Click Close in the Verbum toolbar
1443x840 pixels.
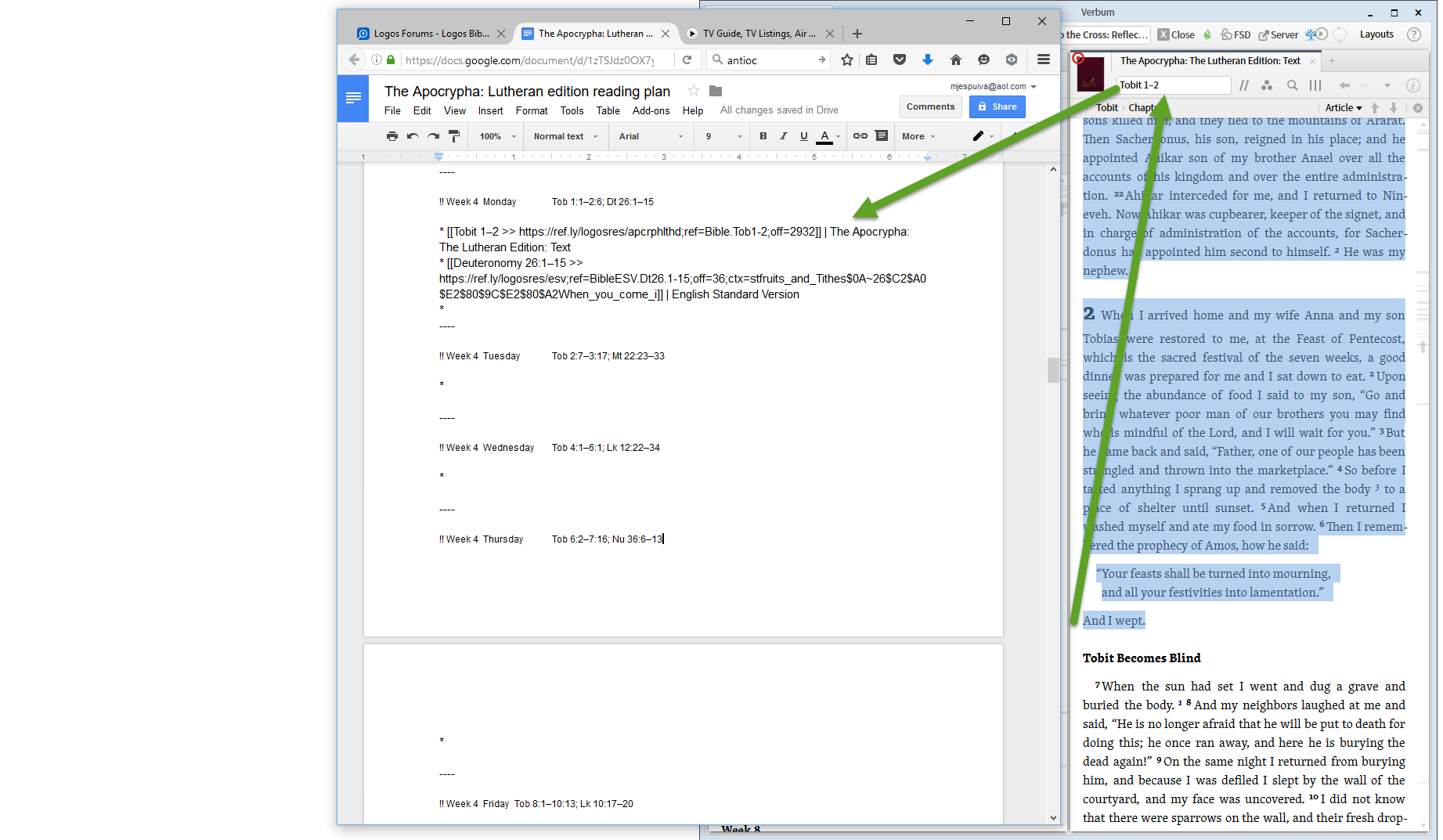pyautogui.click(x=1176, y=34)
